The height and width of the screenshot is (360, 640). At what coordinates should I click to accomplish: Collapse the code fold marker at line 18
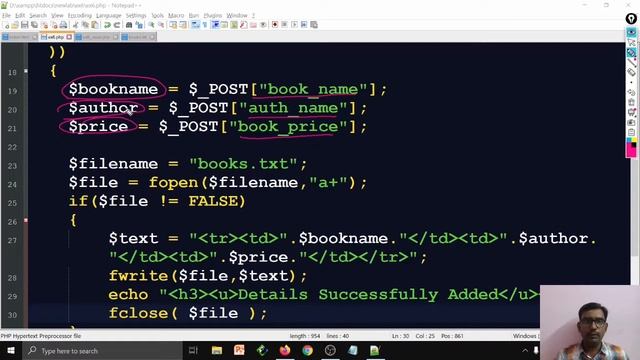point(26,71)
